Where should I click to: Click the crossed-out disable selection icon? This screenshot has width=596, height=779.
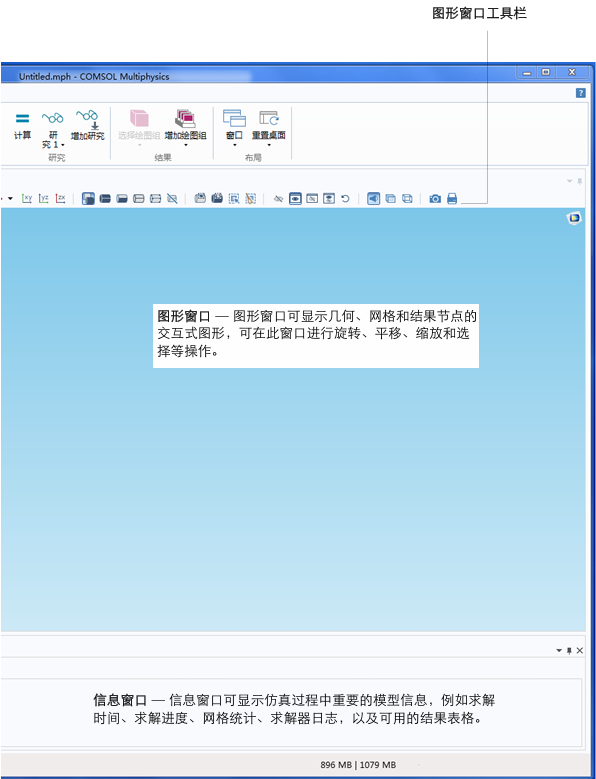point(172,199)
